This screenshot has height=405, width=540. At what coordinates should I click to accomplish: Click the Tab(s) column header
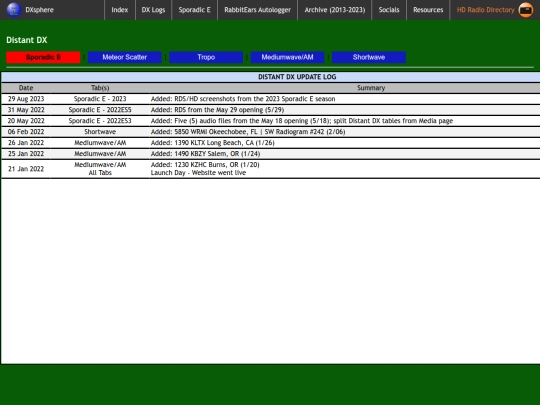tap(100, 88)
